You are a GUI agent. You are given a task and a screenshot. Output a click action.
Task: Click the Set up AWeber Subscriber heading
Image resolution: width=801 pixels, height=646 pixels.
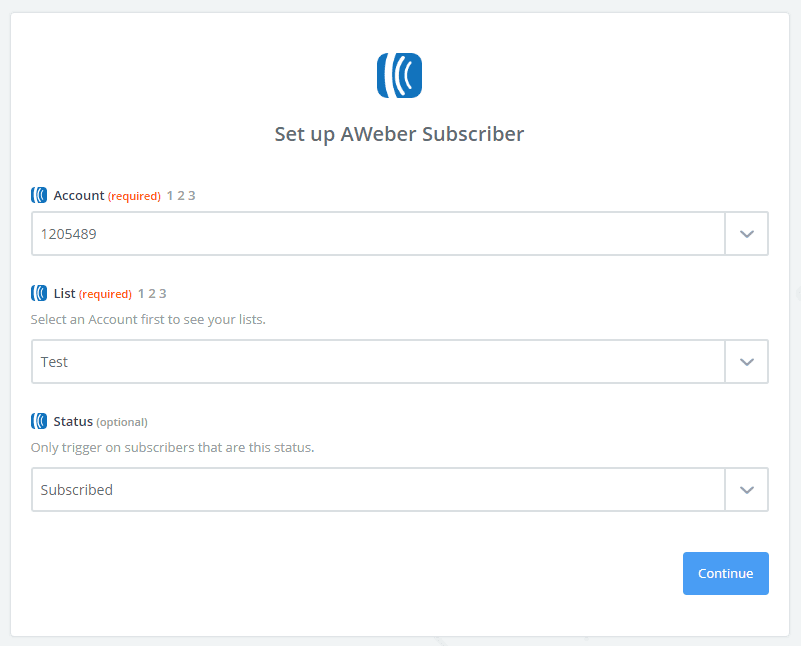pos(399,134)
